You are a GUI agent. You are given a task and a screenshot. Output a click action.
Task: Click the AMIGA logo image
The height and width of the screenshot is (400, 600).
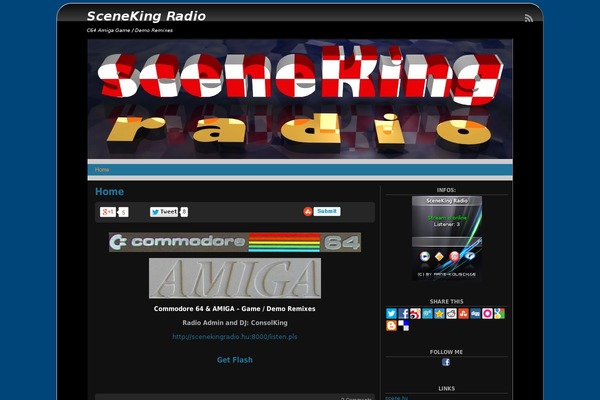click(x=235, y=278)
